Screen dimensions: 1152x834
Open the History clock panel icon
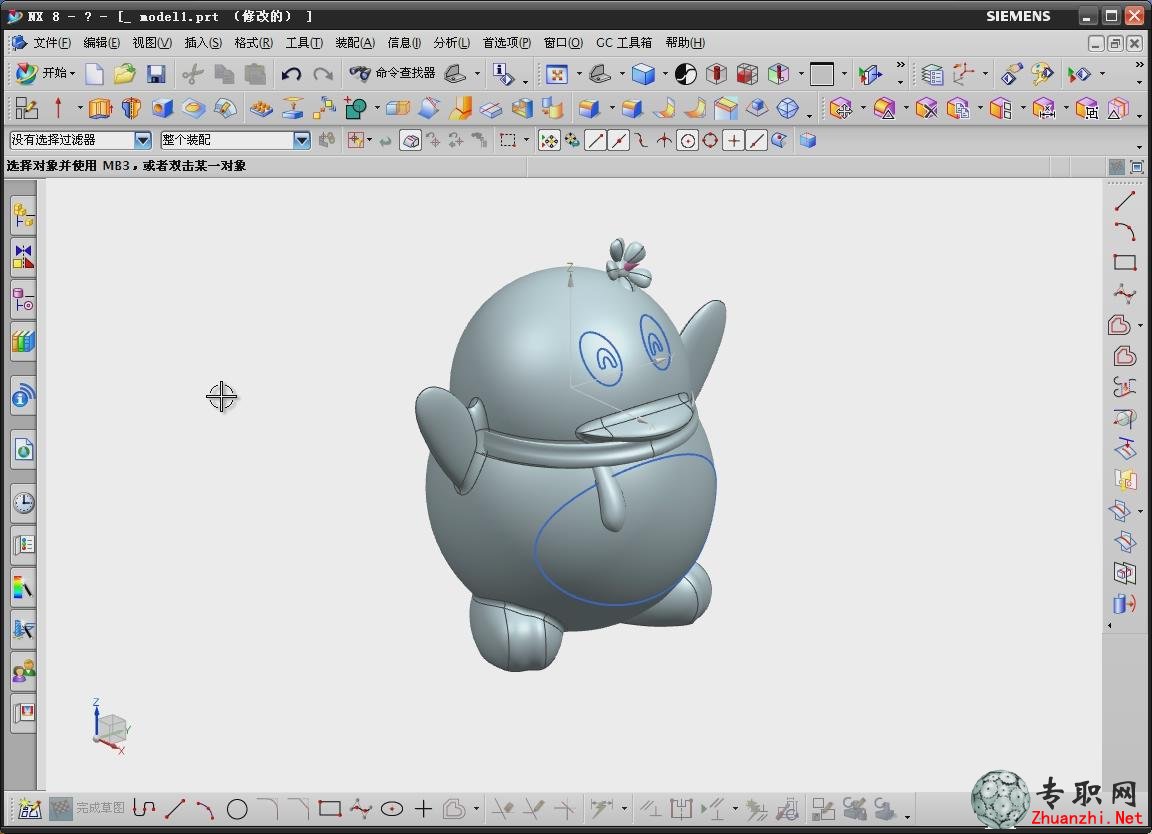[x=24, y=503]
